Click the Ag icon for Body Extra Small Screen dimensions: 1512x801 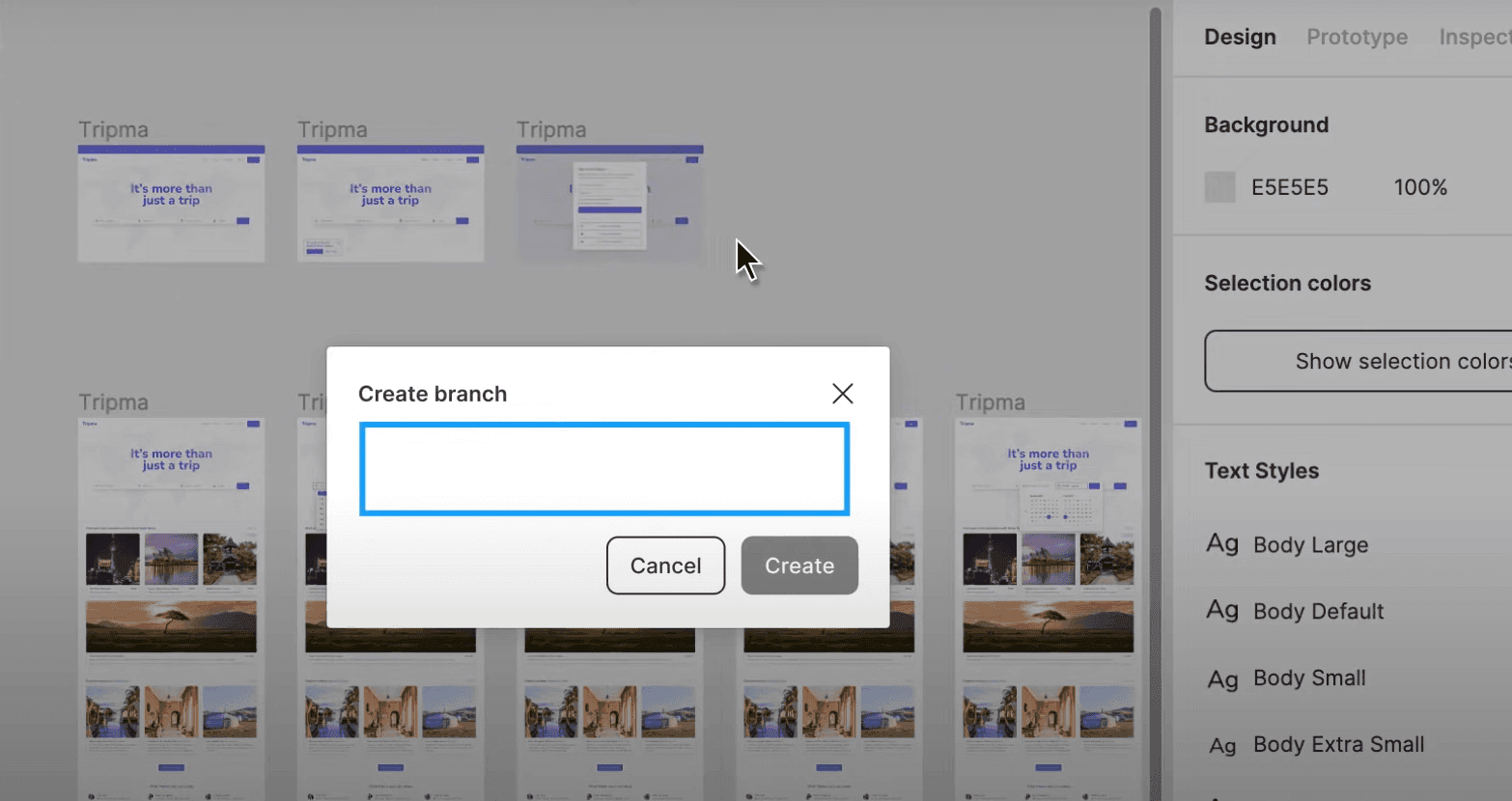[1222, 744]
